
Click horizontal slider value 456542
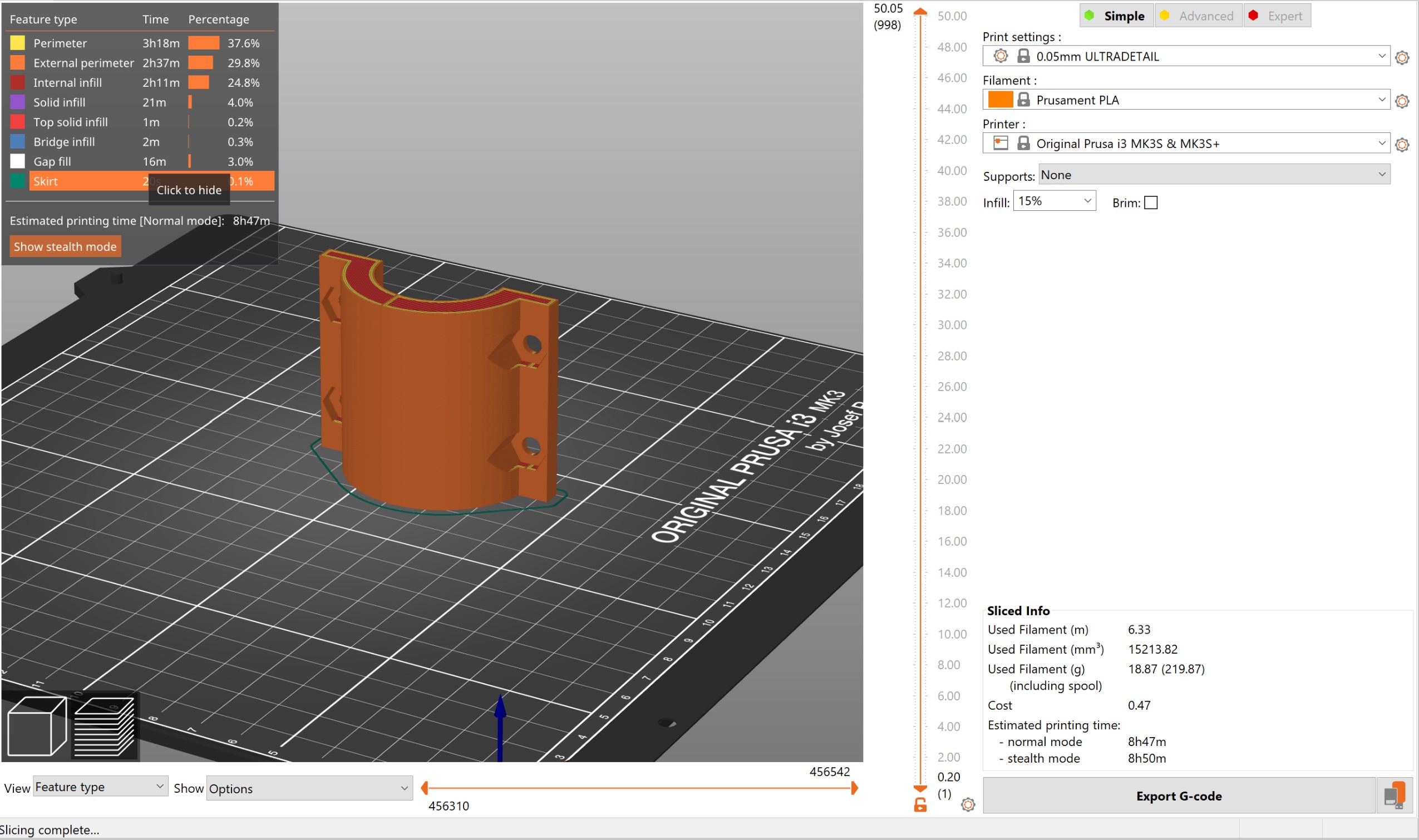point(829,772)
